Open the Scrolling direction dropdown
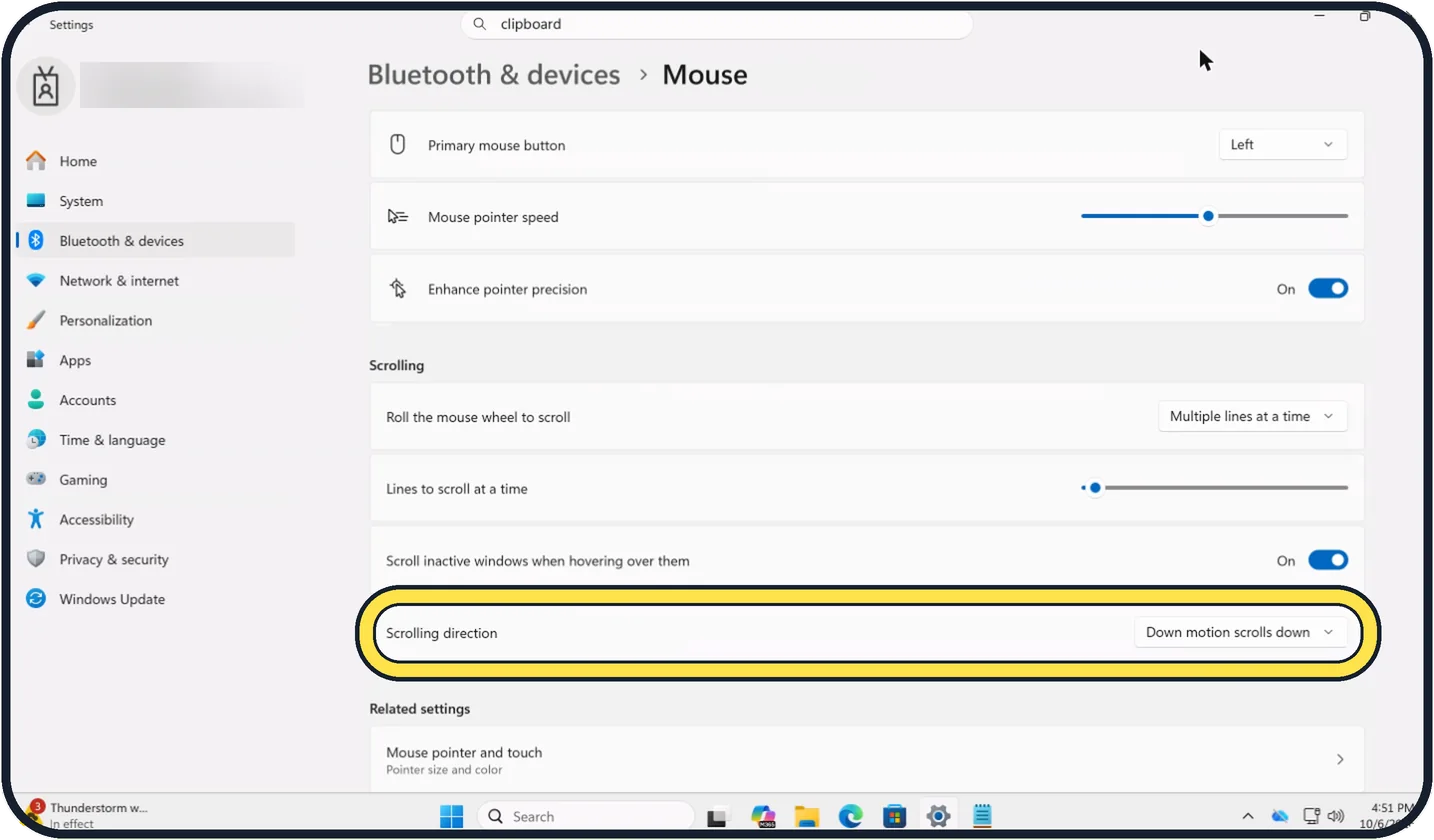The height and width of the screenshot is (840, 1434). 1240,633
